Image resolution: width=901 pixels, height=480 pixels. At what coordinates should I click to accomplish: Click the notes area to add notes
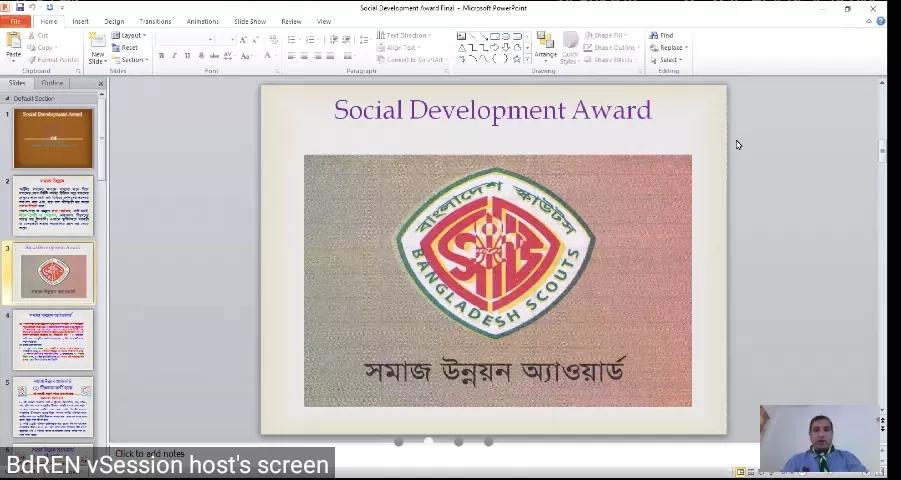point(150,454)
